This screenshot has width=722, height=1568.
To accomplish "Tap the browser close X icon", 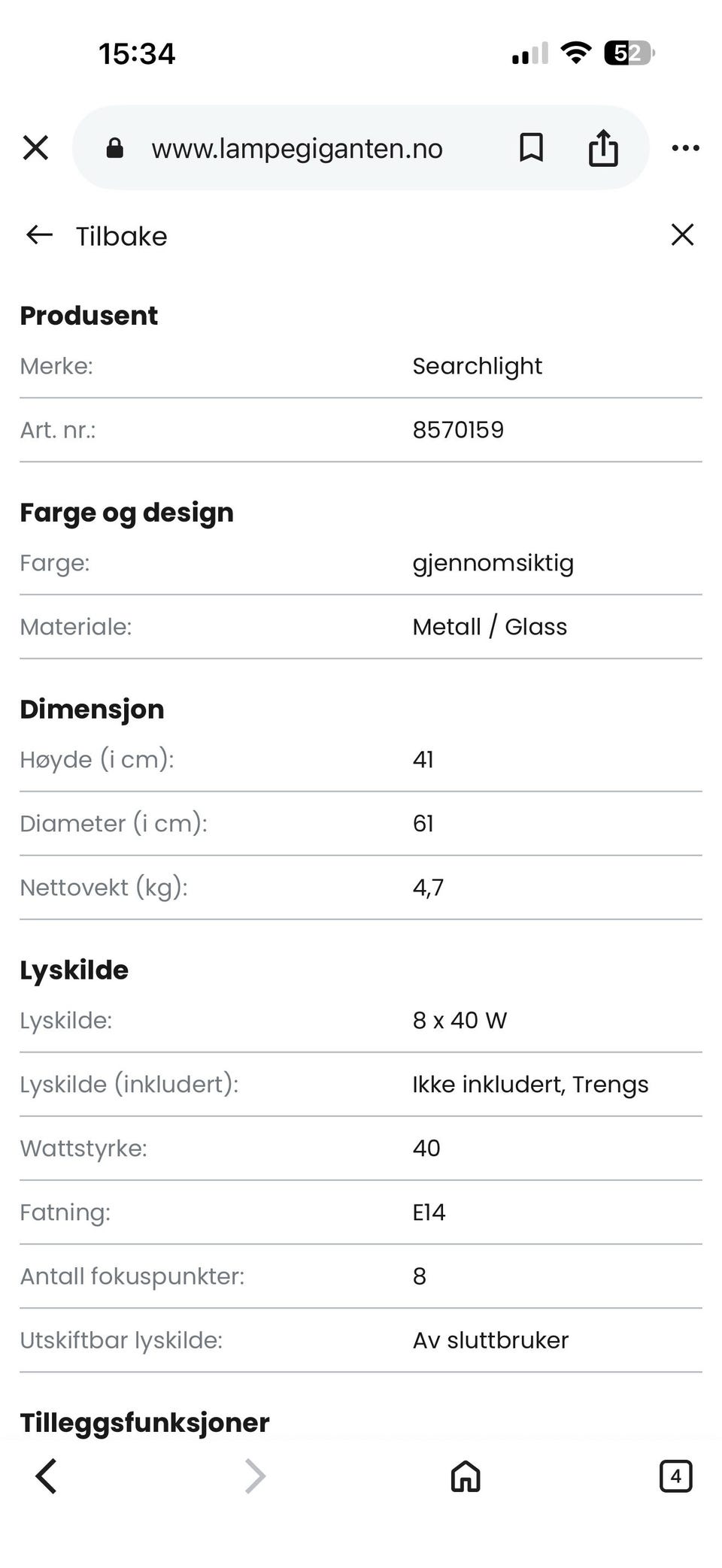I will click(35, 148).
